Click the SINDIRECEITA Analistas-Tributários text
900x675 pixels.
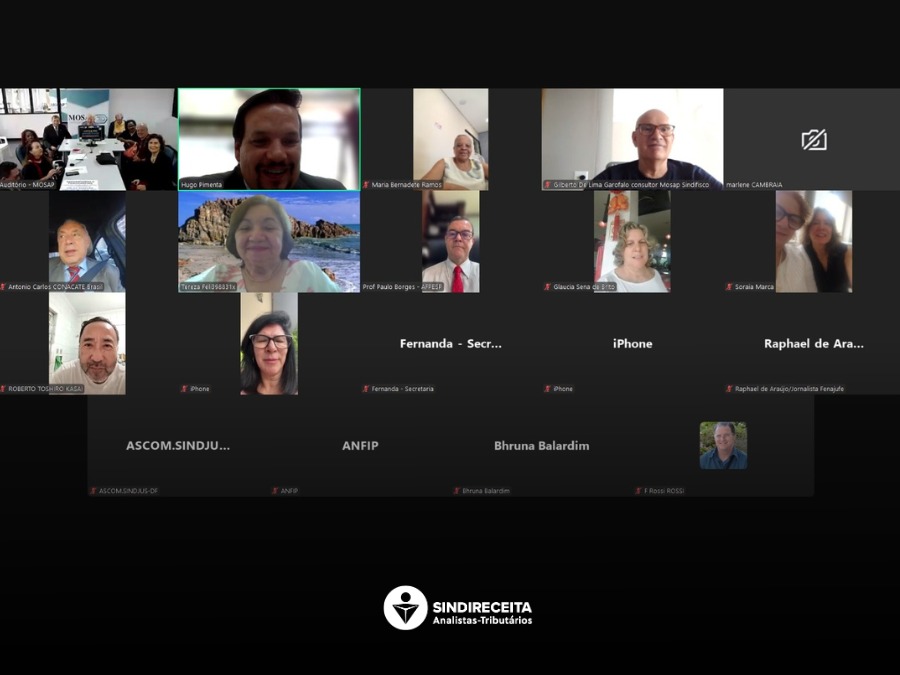click(x=482, y=613)
